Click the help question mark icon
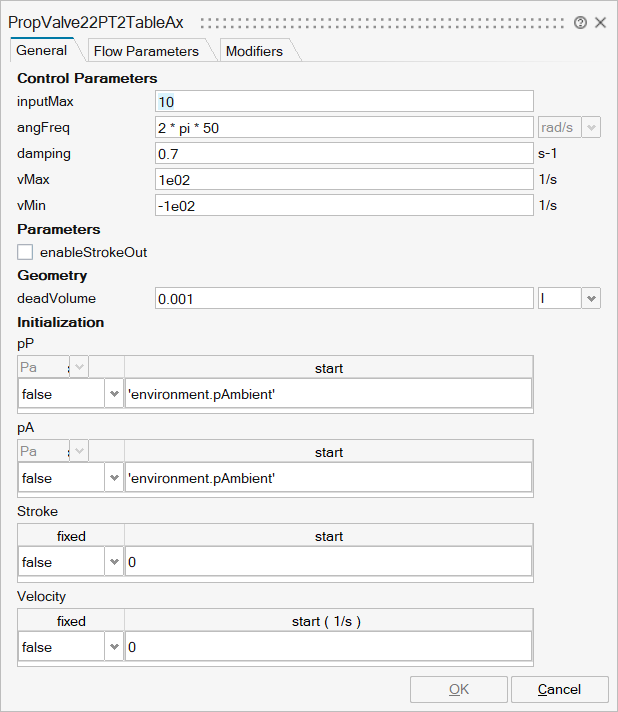 click(x=581, y=22)
